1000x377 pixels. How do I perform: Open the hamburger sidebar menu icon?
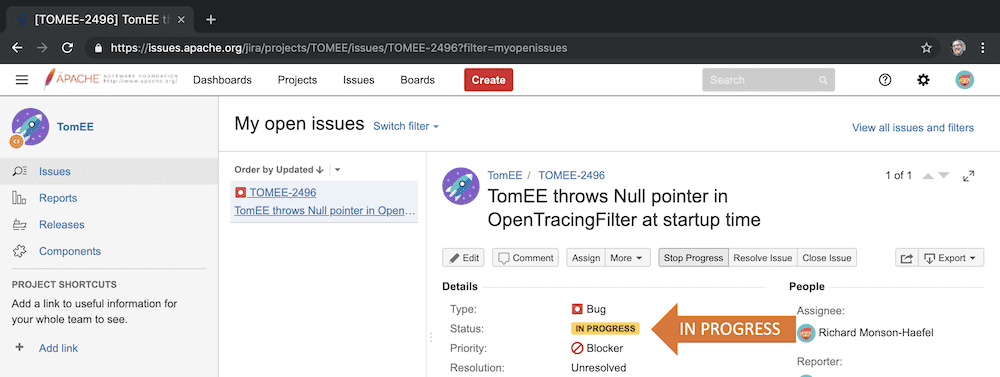tap(22, 80)
